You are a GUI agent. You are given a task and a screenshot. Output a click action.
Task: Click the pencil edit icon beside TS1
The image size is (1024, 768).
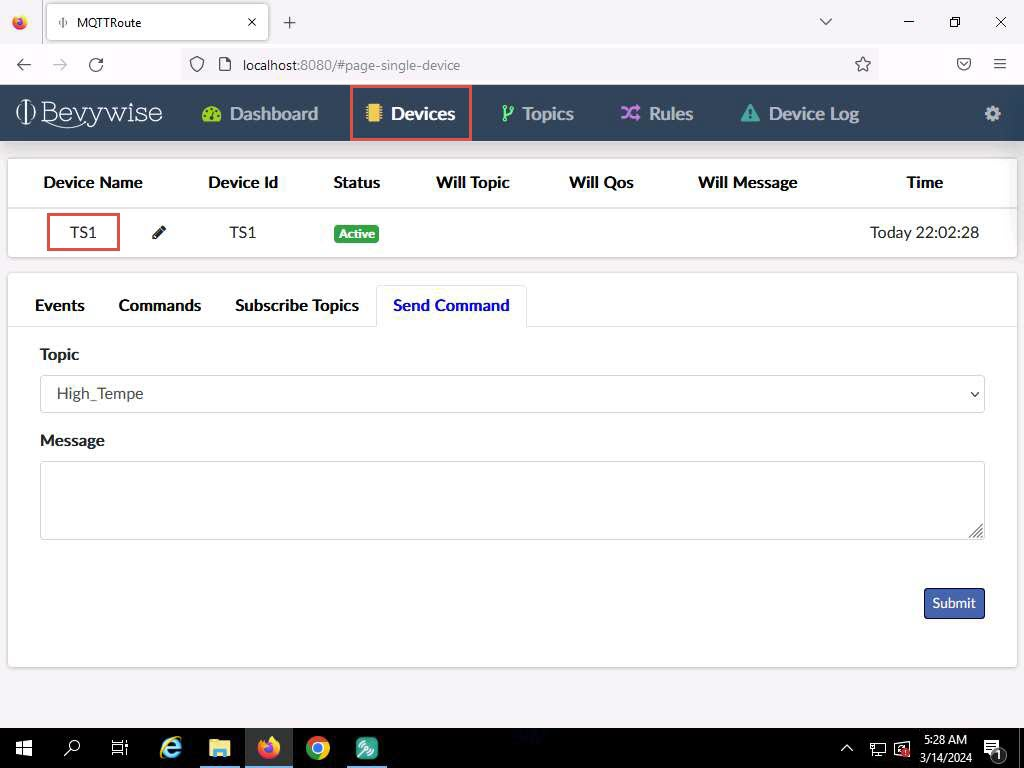[x=159, y=232]
